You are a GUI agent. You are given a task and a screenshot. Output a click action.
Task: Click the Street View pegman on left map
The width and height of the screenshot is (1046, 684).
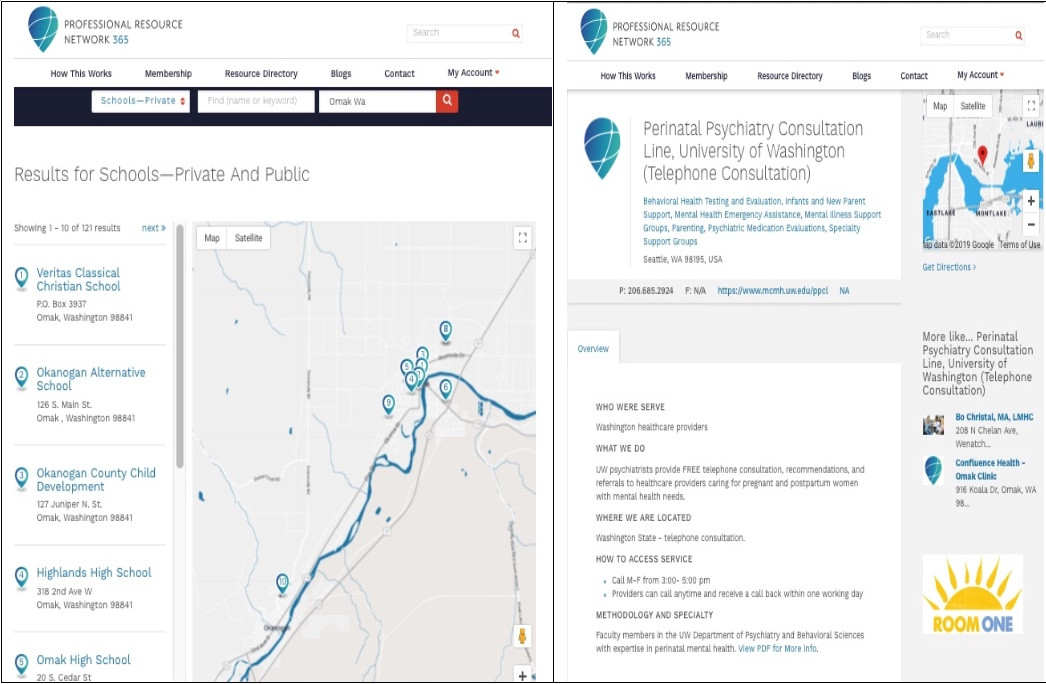(521, 636)
